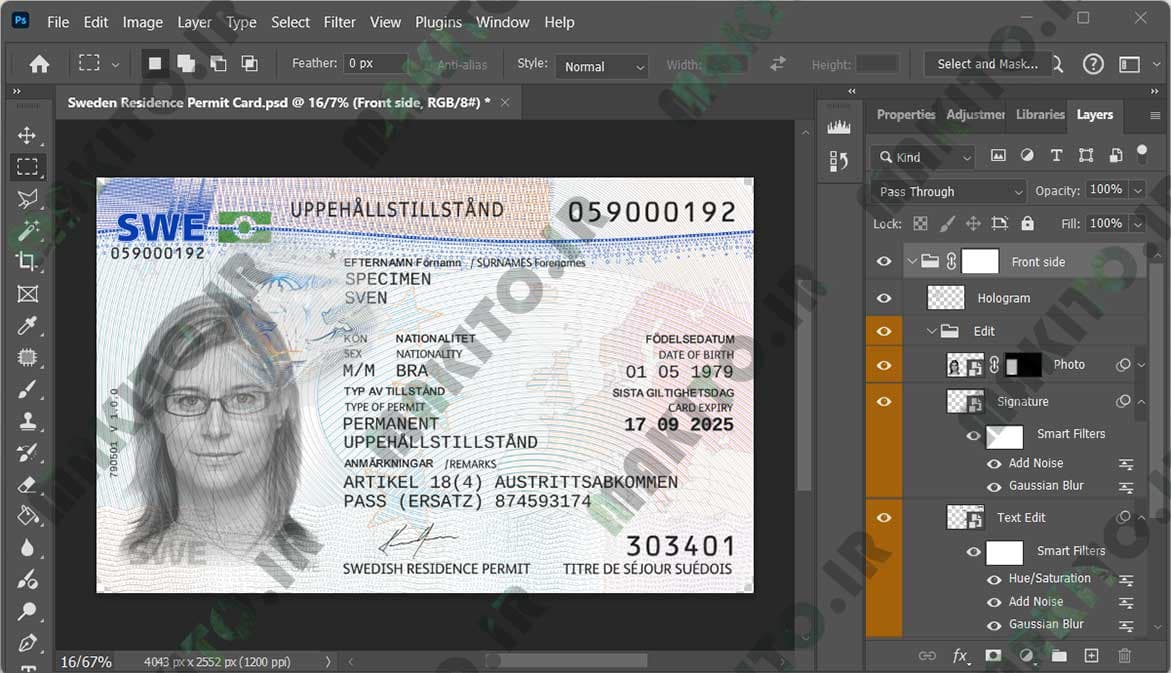Open the Fill value dropdown arrow
Screen dimensions: 1171x673
(x=1137, y=223)
